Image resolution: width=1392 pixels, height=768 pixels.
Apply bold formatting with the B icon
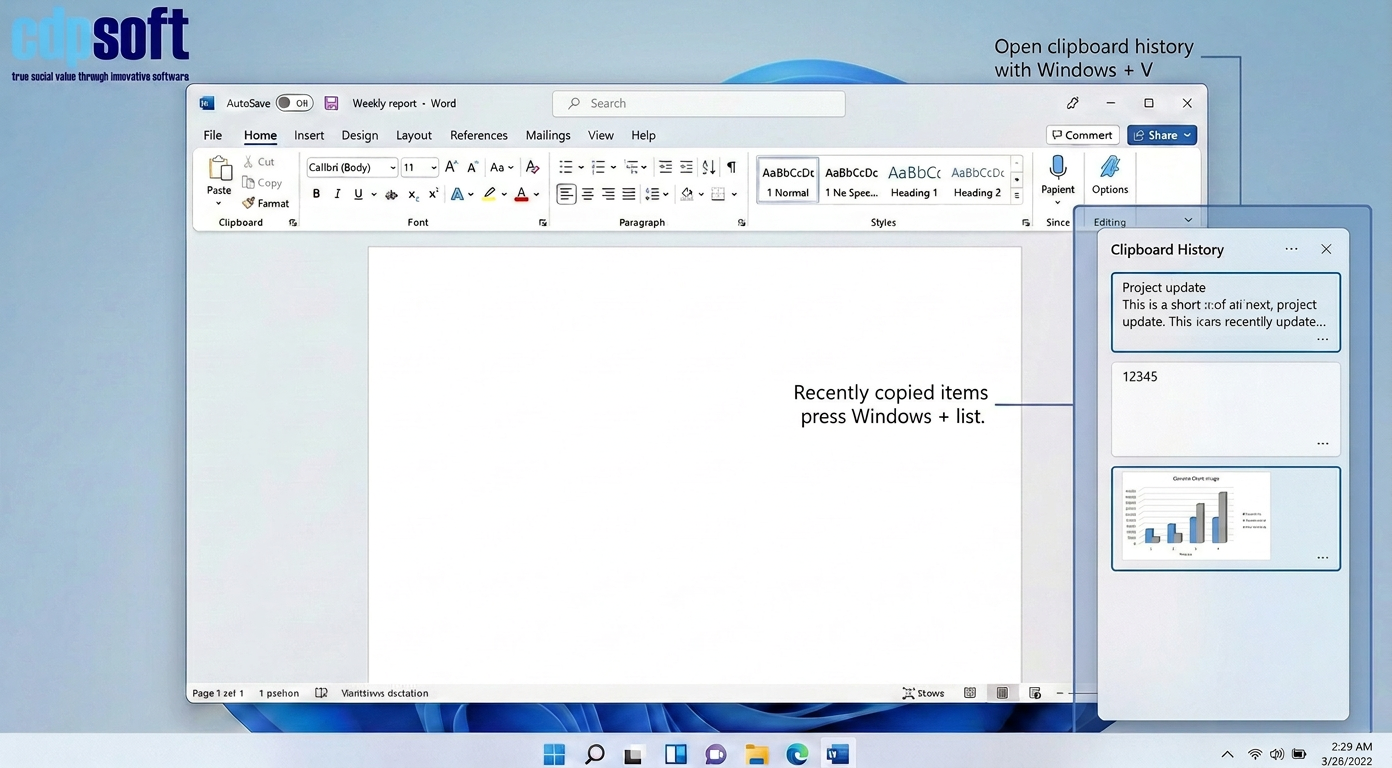tap(316, 194)
